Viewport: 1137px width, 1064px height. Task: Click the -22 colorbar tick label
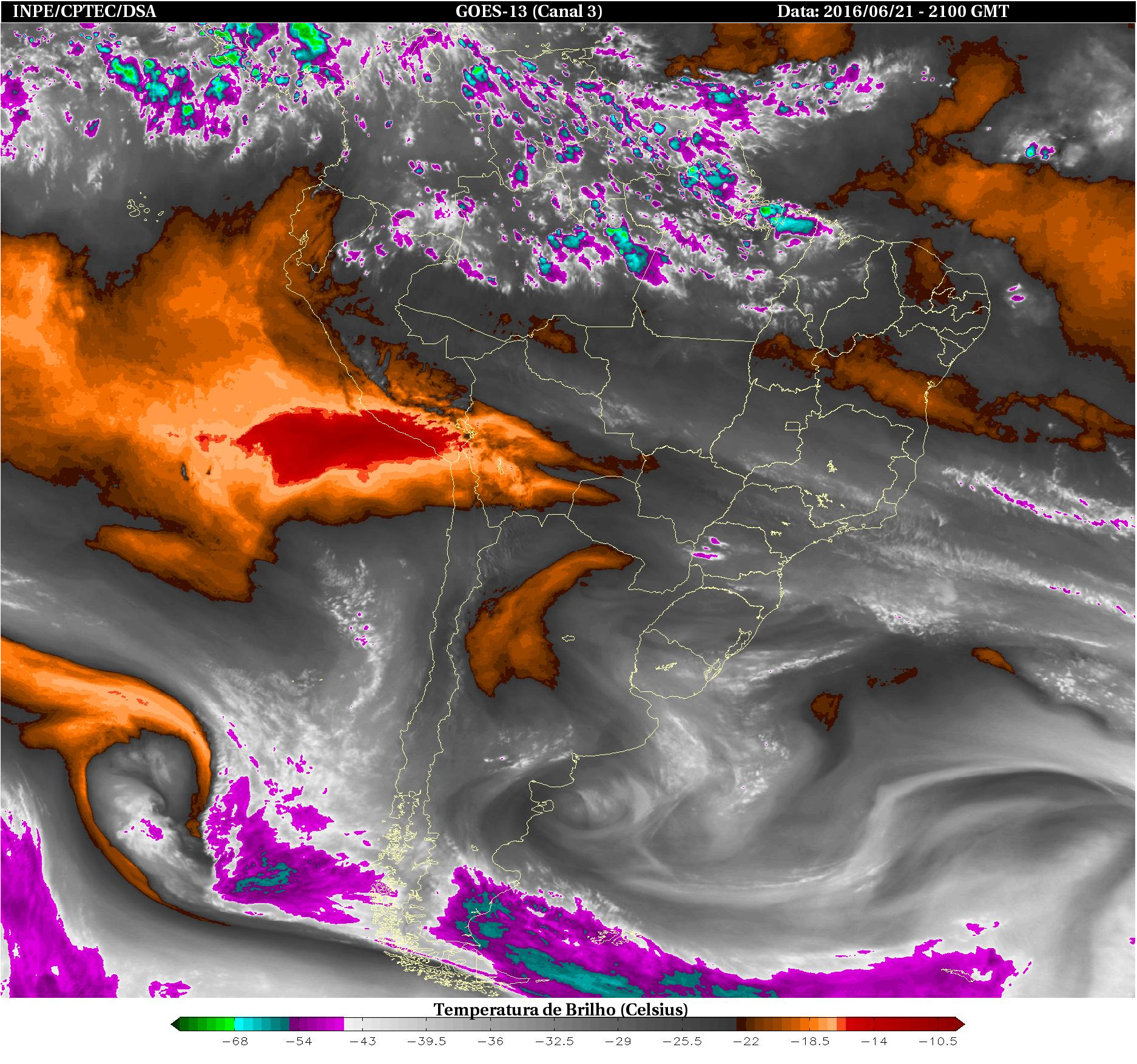746,1042
